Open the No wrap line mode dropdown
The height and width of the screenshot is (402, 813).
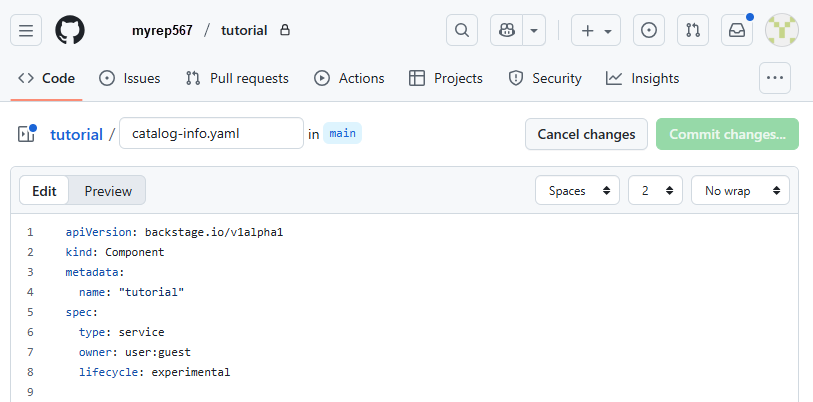(740, 190)
